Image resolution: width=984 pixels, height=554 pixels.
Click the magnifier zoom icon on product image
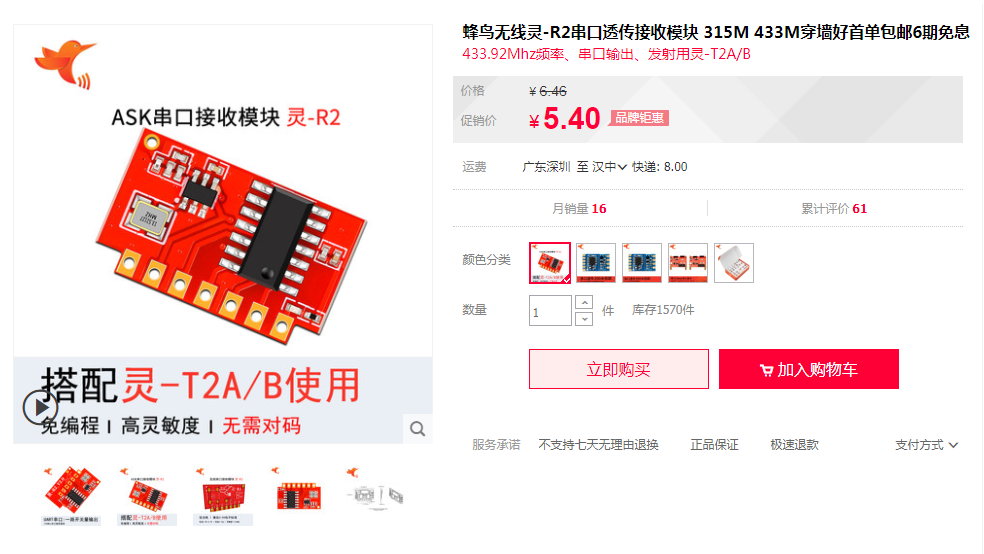pos(417,429)
